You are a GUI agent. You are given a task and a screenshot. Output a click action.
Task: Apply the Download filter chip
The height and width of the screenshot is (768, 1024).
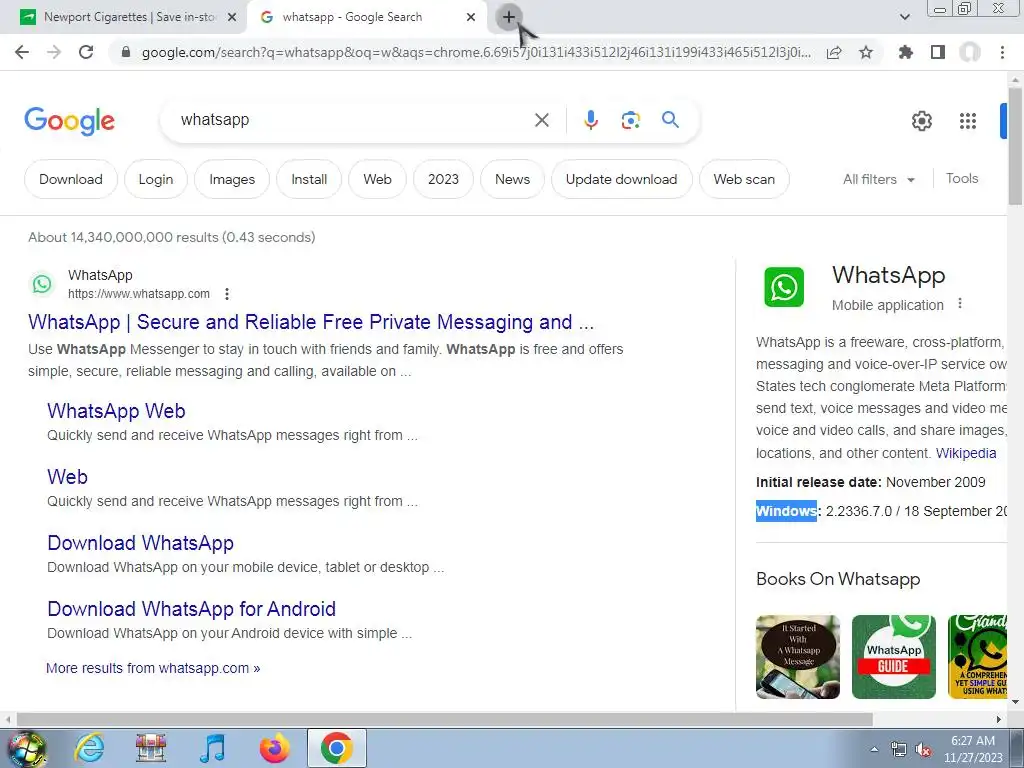71,179
